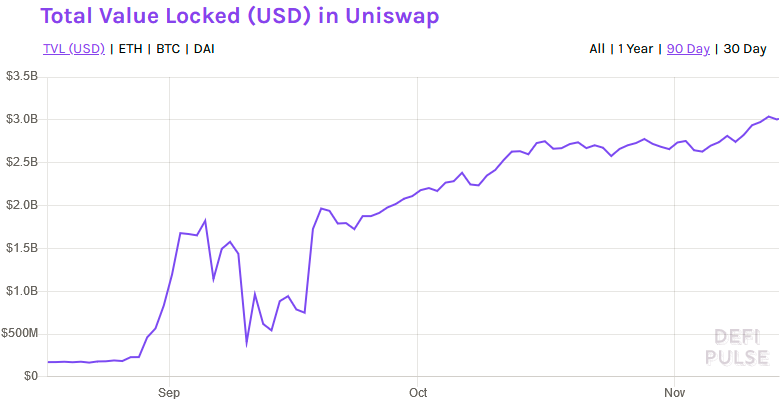Click the line's lowest dip in mid-September
The height and width of the screenshot is (403, 782).
click(246, 344)
